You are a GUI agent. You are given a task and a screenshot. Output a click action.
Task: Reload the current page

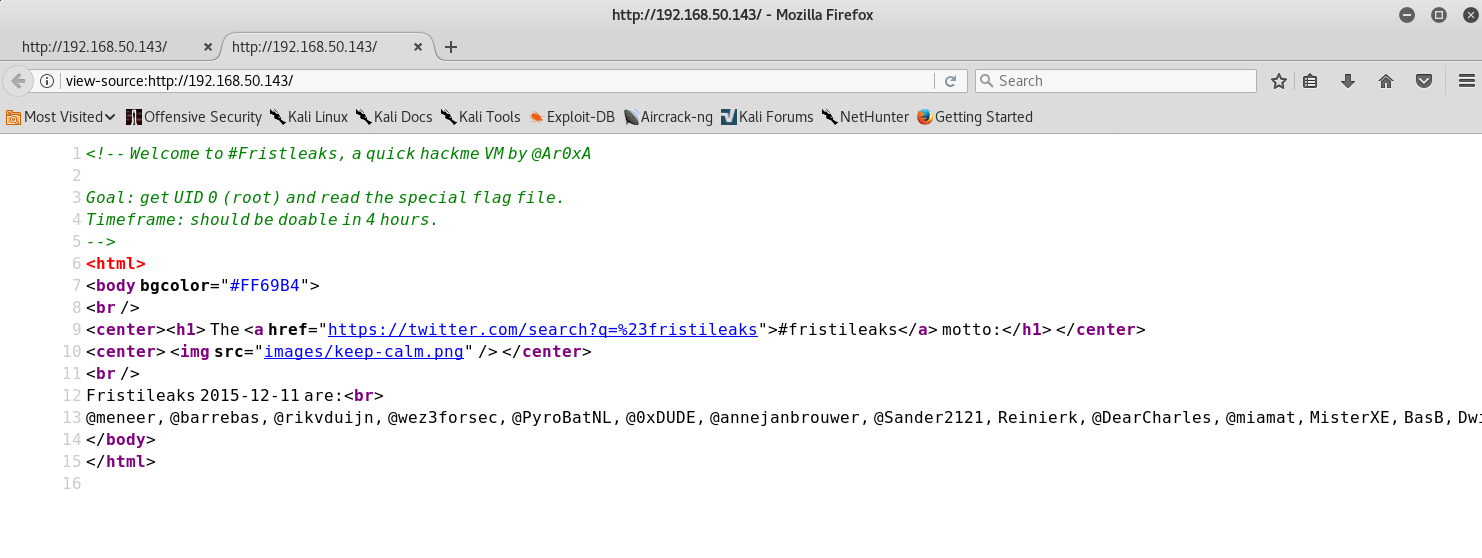click(950, 81)
